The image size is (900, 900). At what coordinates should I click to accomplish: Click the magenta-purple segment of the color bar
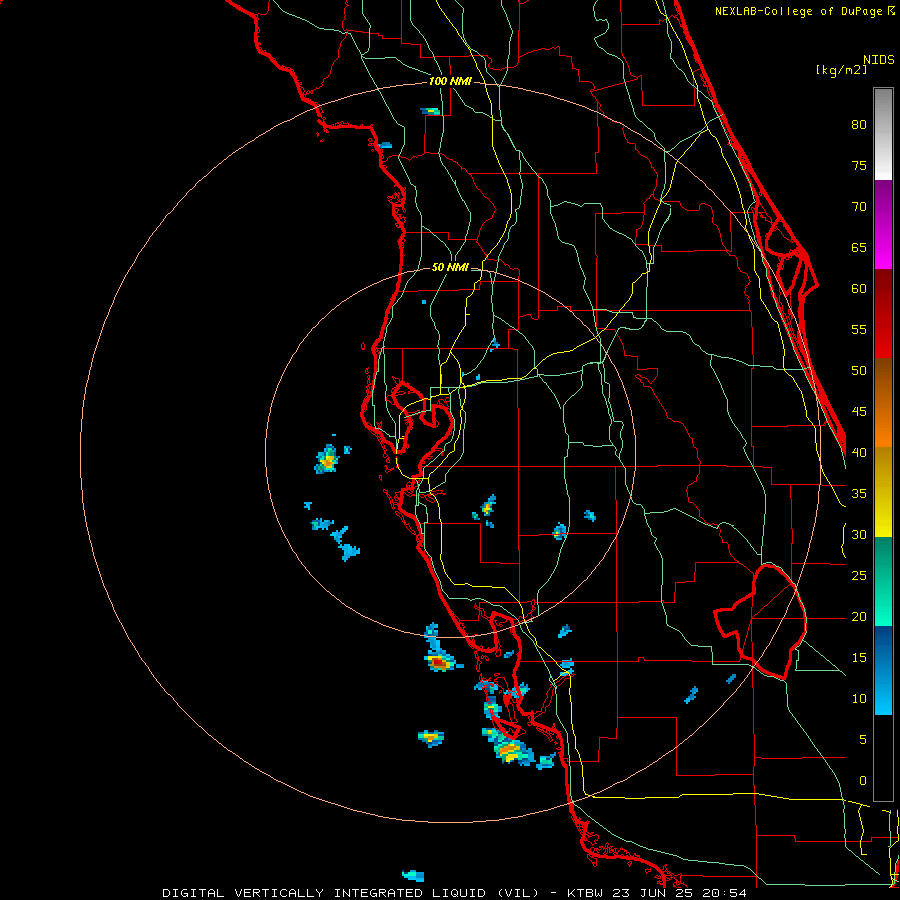[x=883, y=224]
